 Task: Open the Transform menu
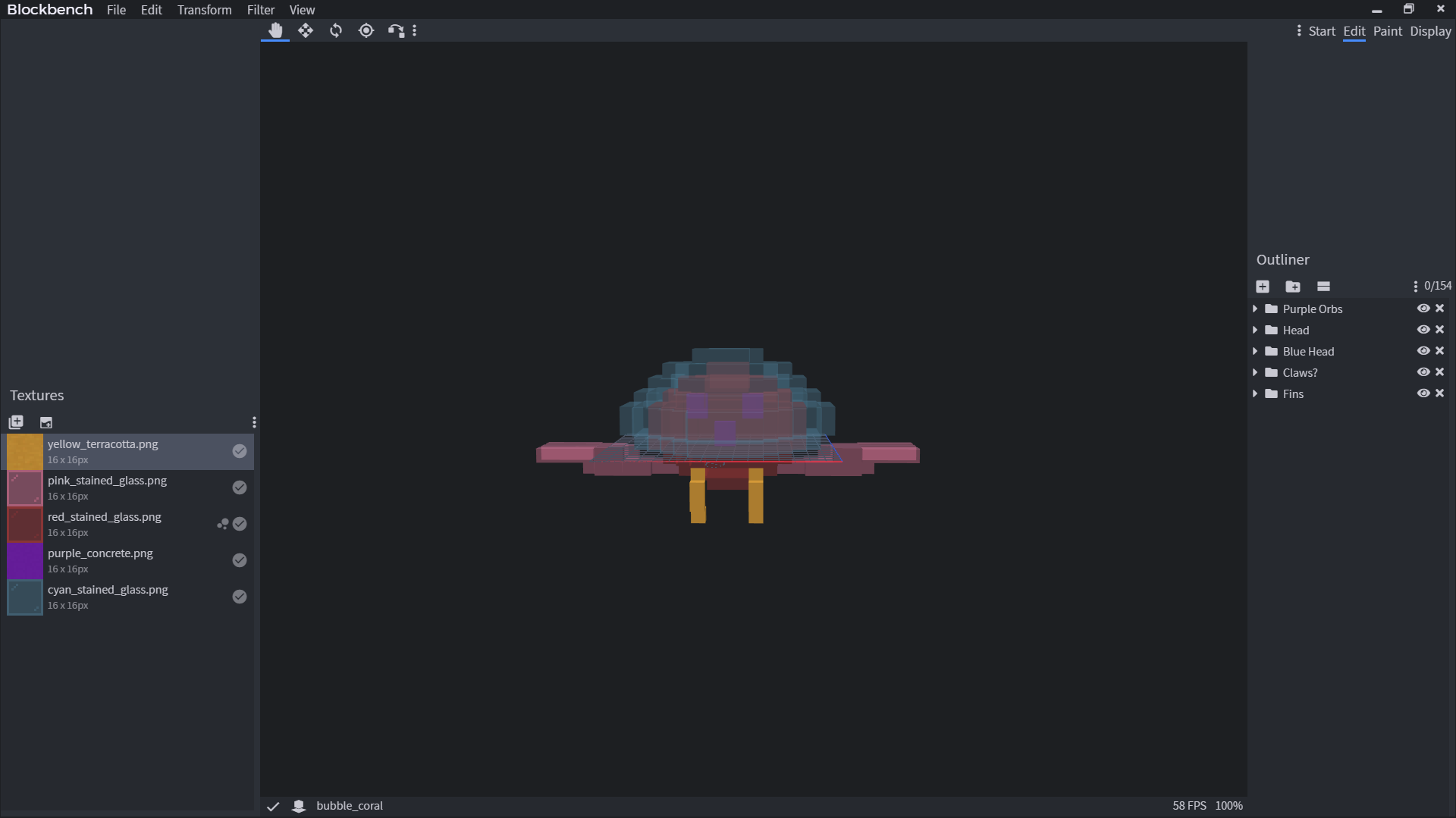[204, 10]
